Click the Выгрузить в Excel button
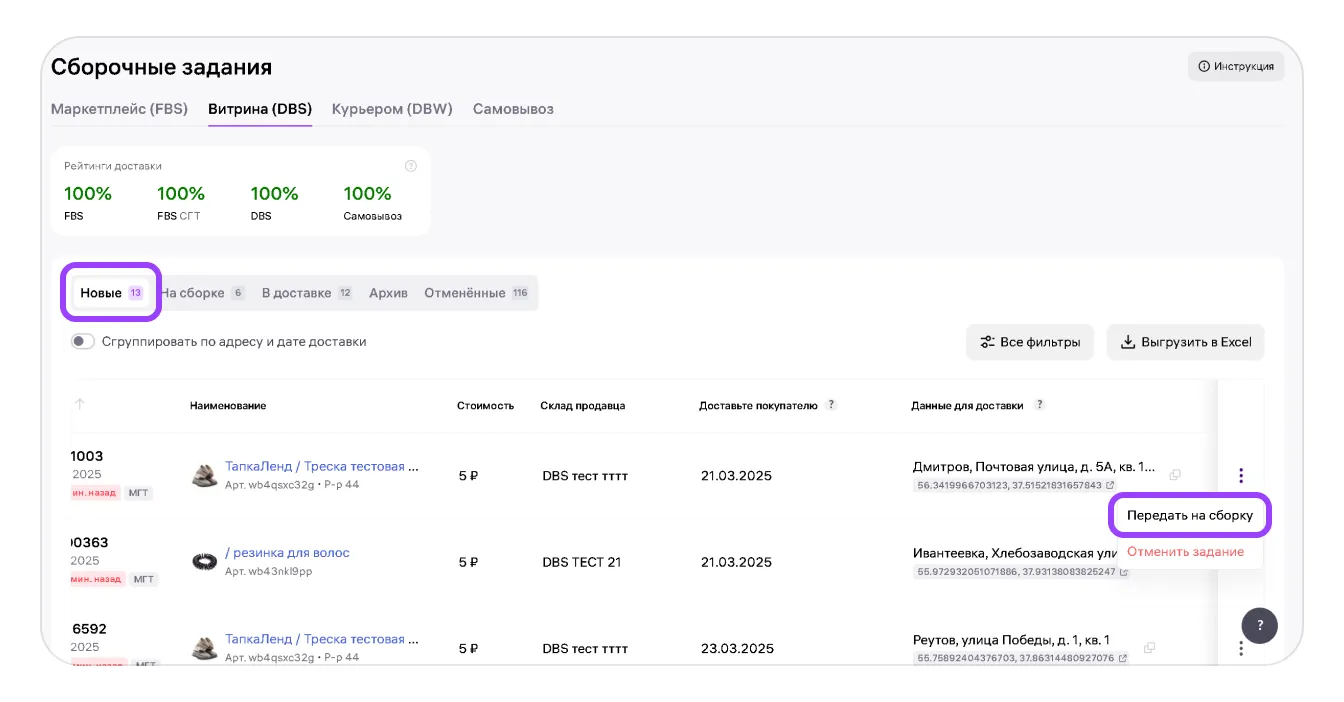The width and height of the screenshot is (1344, 702). [x=1185, y=342]
